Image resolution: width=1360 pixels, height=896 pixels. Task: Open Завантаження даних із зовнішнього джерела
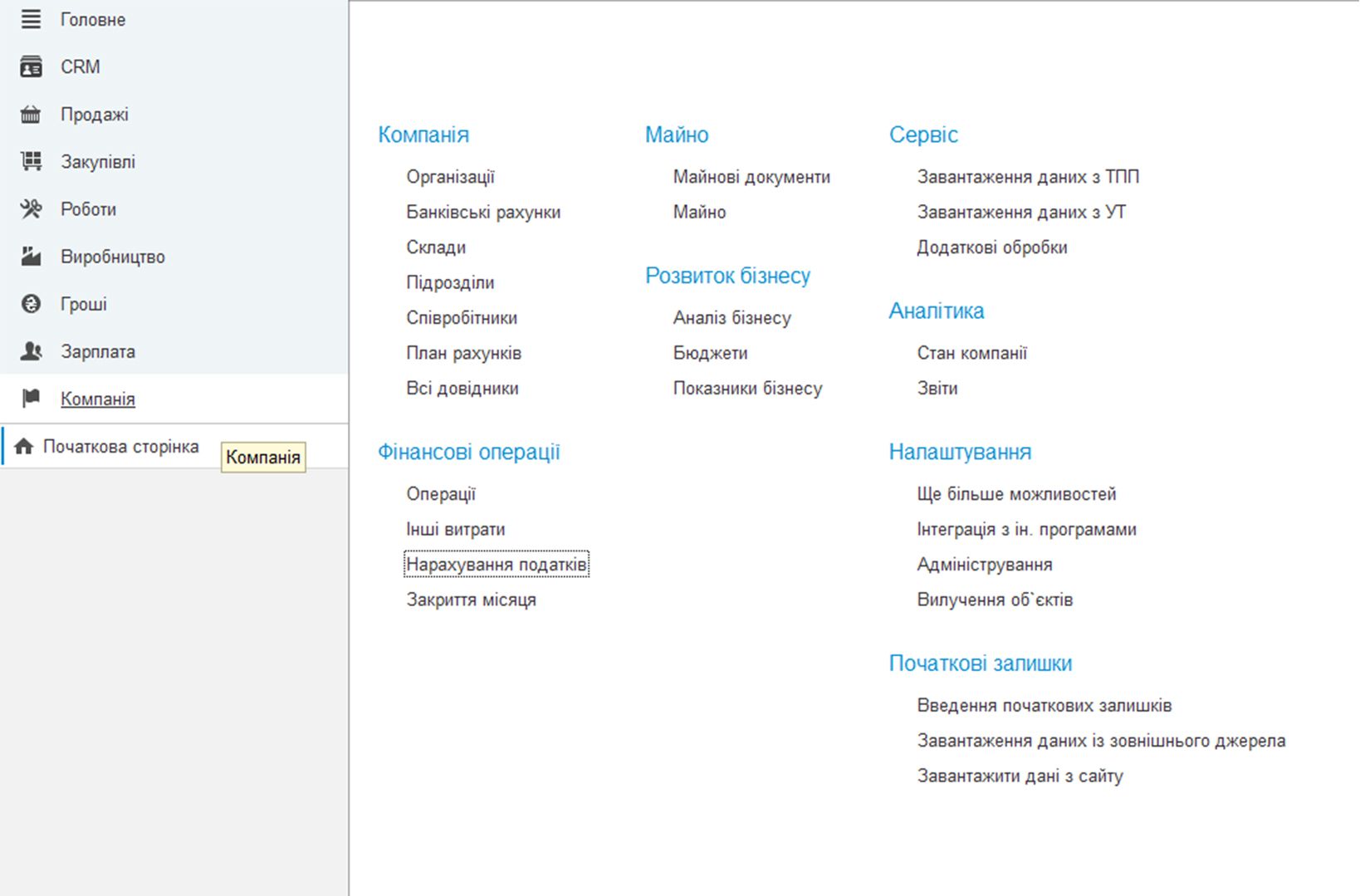click(x=1101, y=741)
